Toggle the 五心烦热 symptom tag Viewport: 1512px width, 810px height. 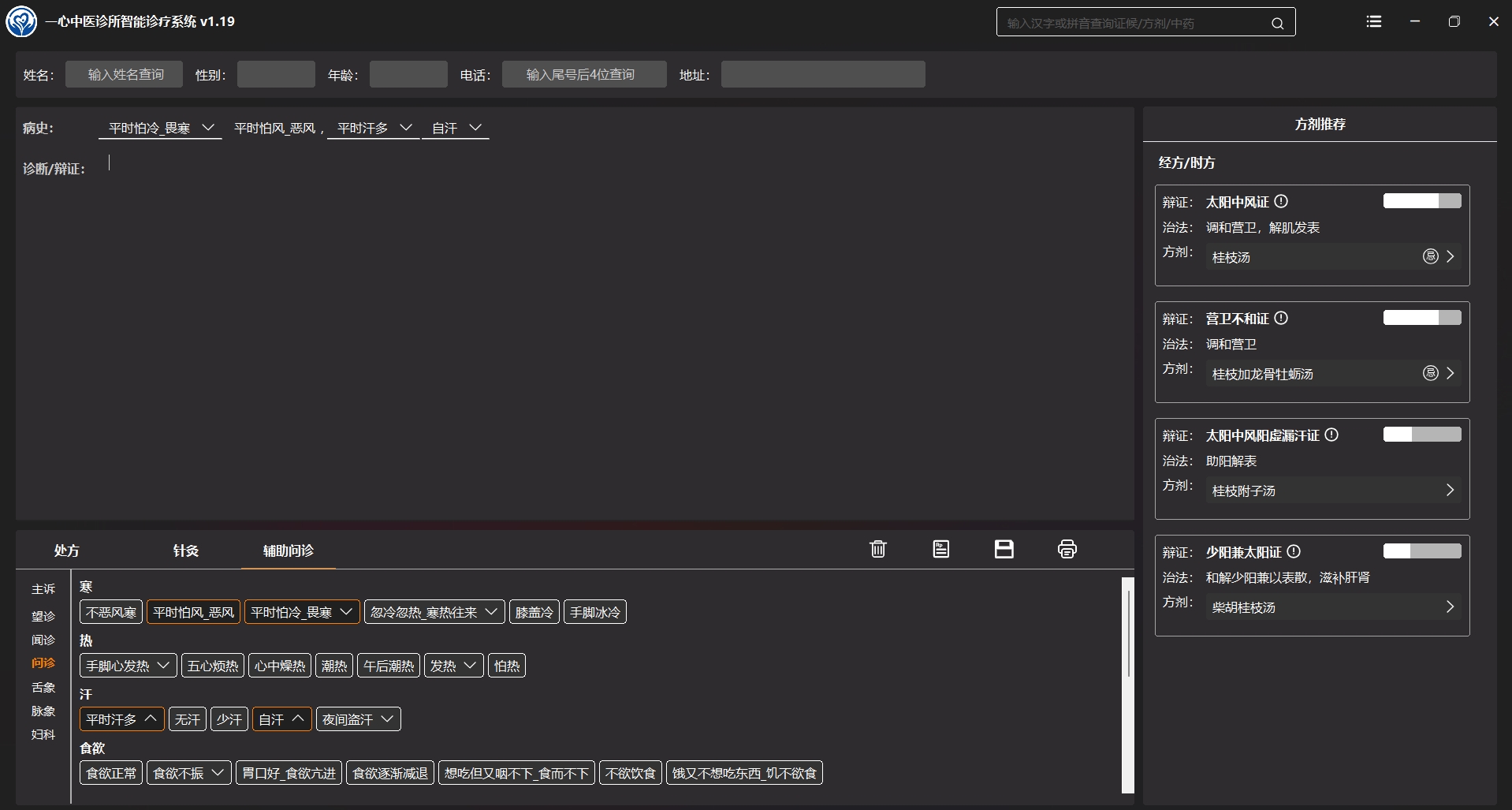[x=213, y=666]
